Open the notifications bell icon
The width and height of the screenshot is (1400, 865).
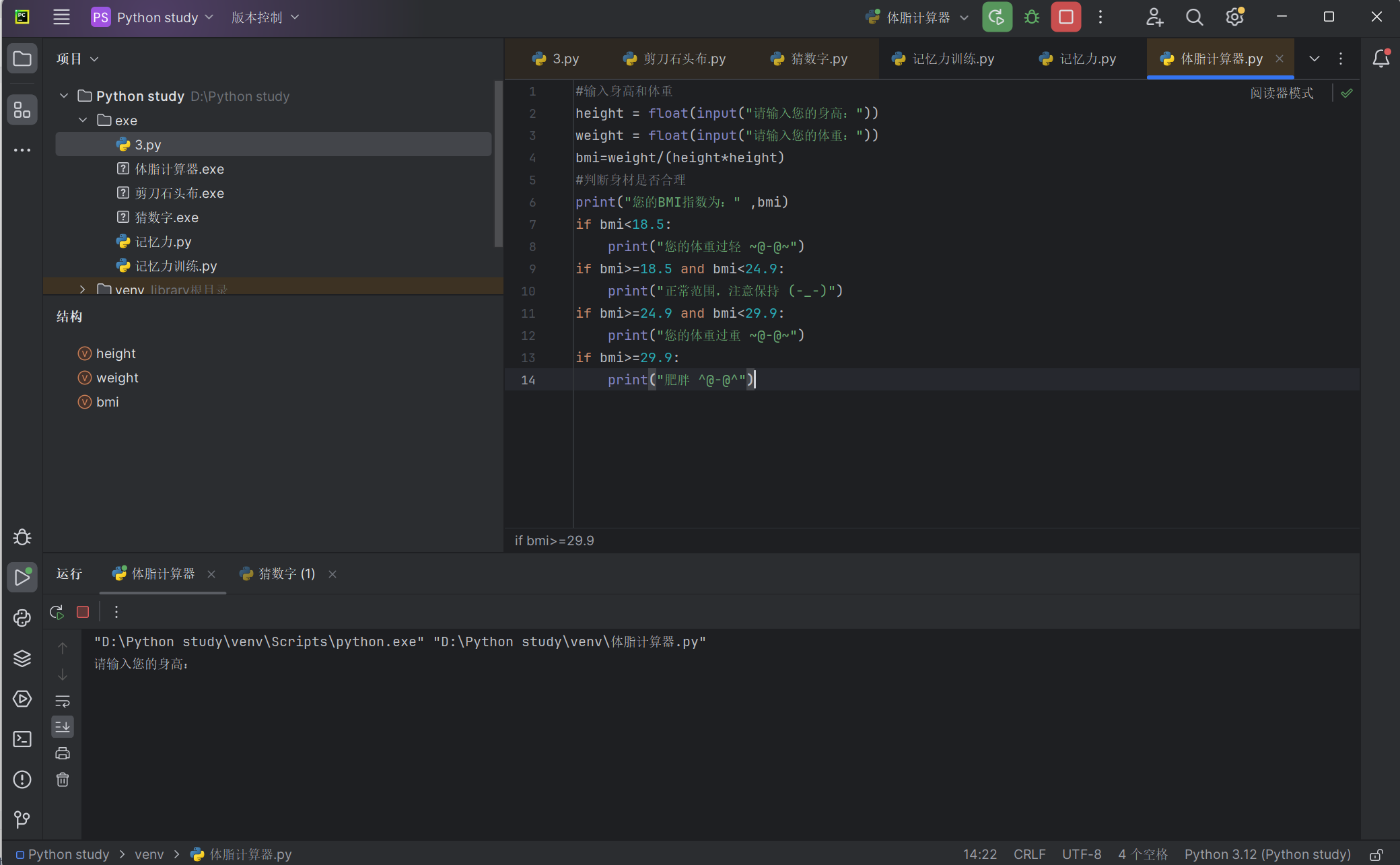coord(1380,59)
